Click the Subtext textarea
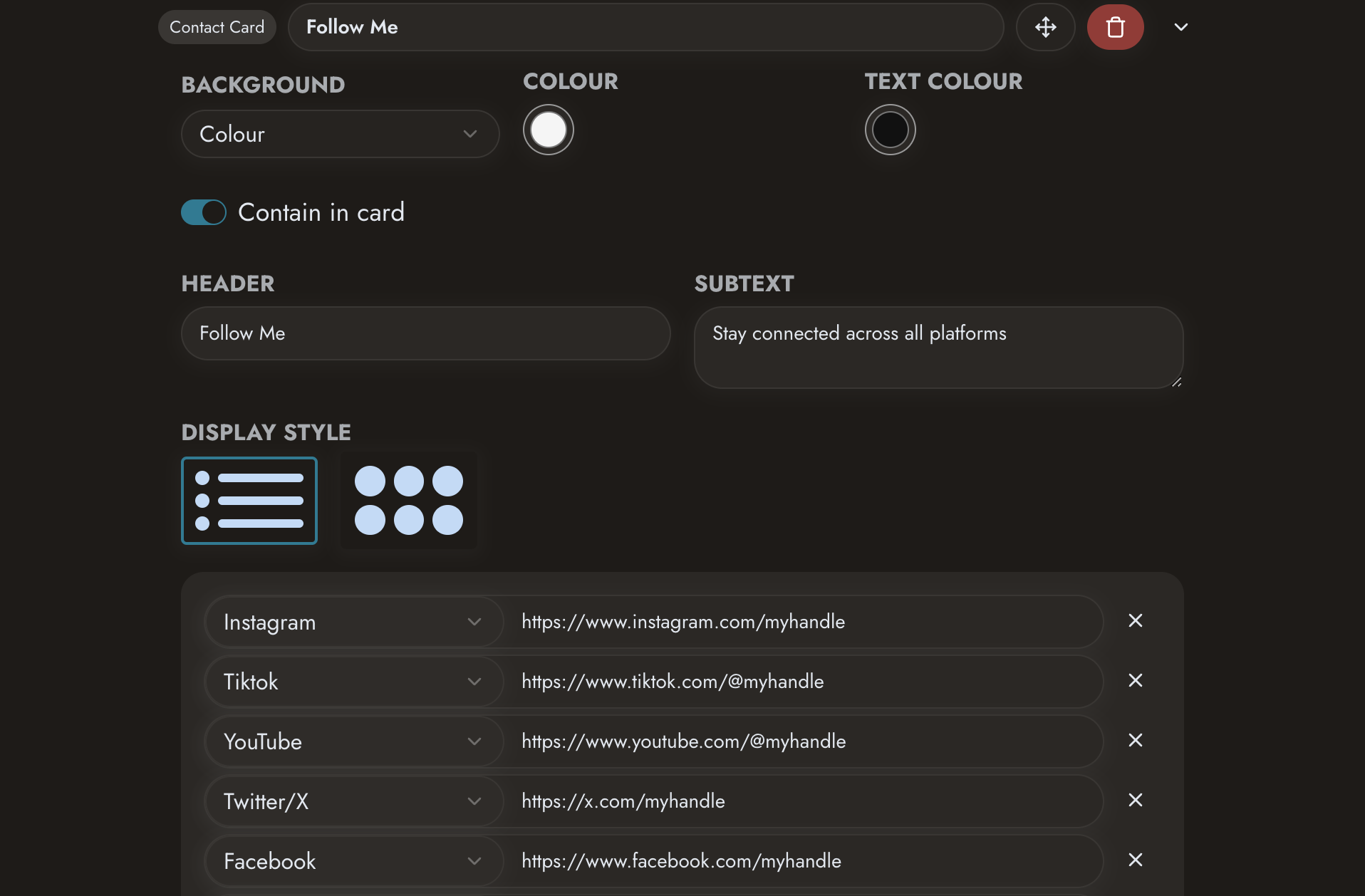The height and width of the screenshot is (896, 1365). 938,348
